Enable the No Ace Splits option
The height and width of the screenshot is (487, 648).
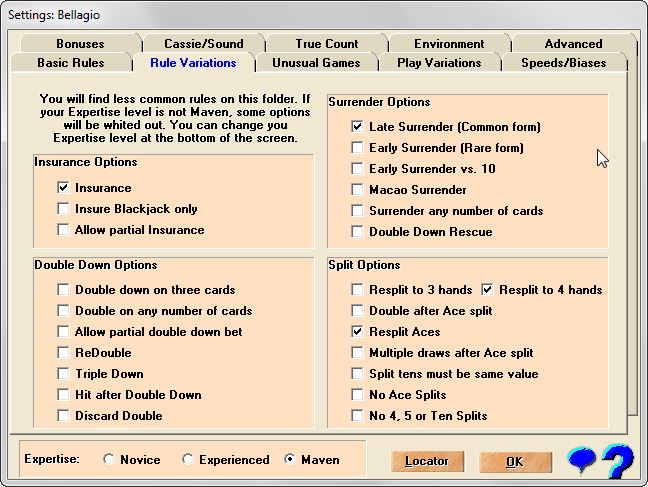[x=357, y=394]
